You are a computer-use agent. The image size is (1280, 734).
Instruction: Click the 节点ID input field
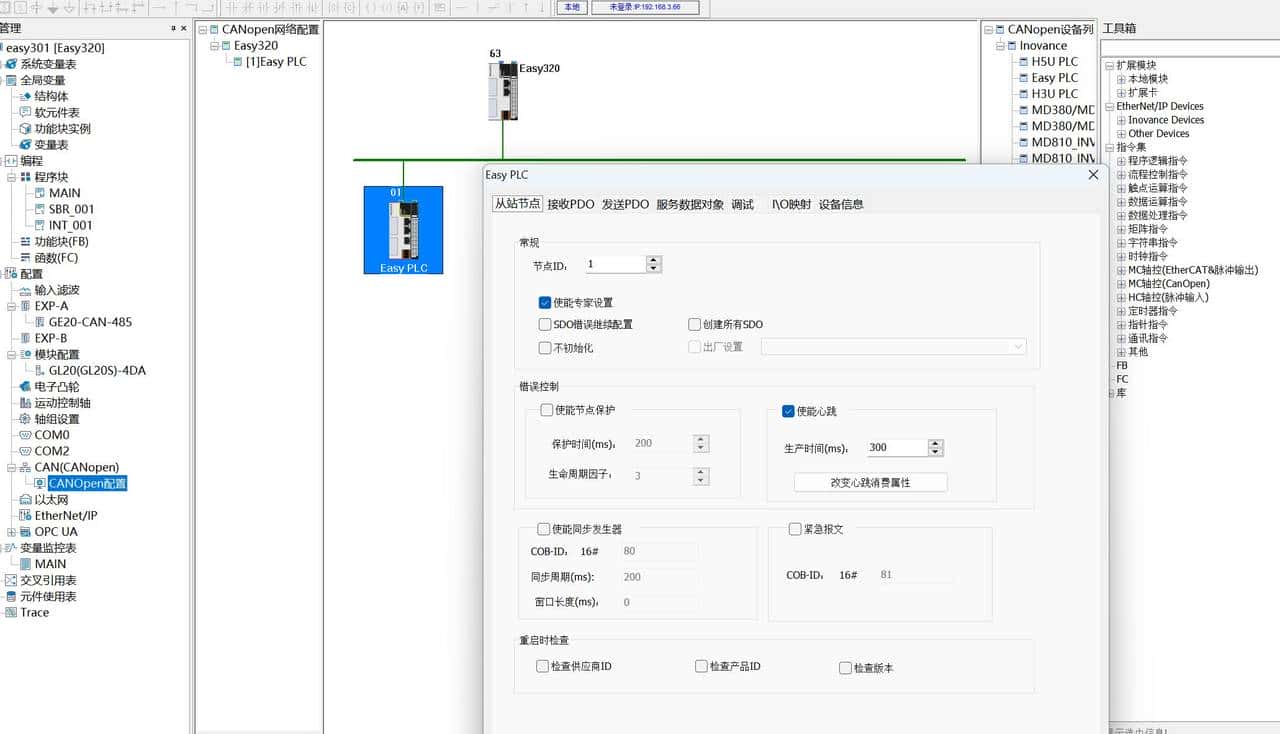click(x=612, y=263)
